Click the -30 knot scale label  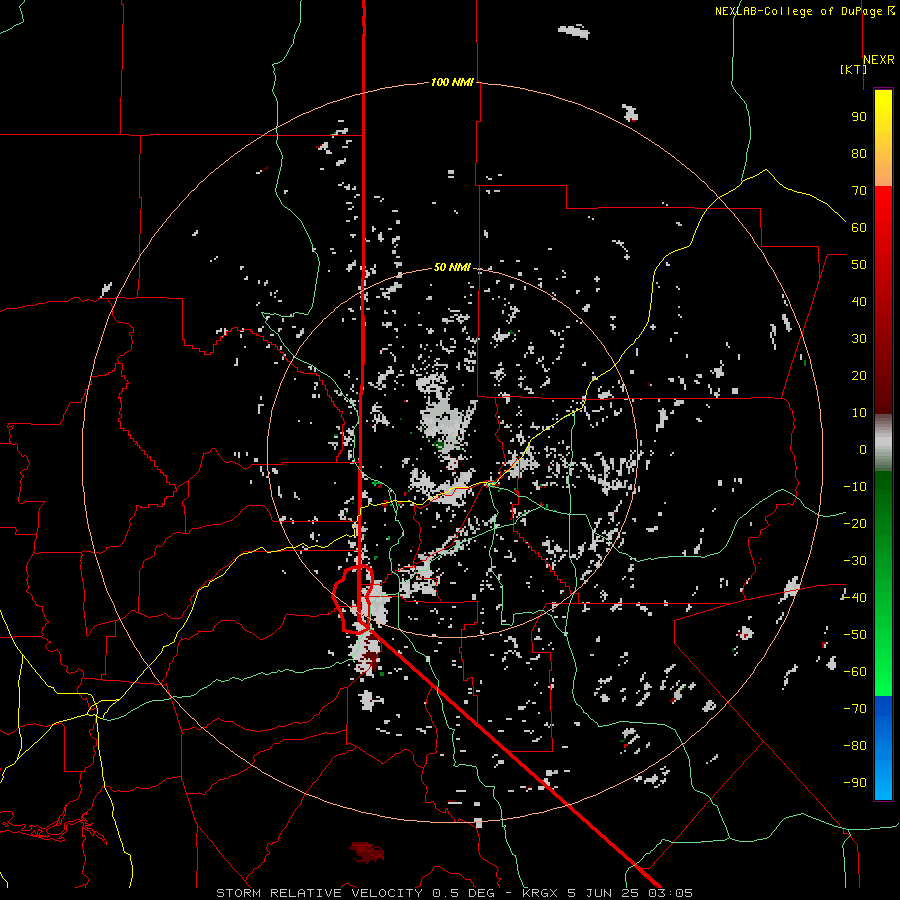(855, 561)
